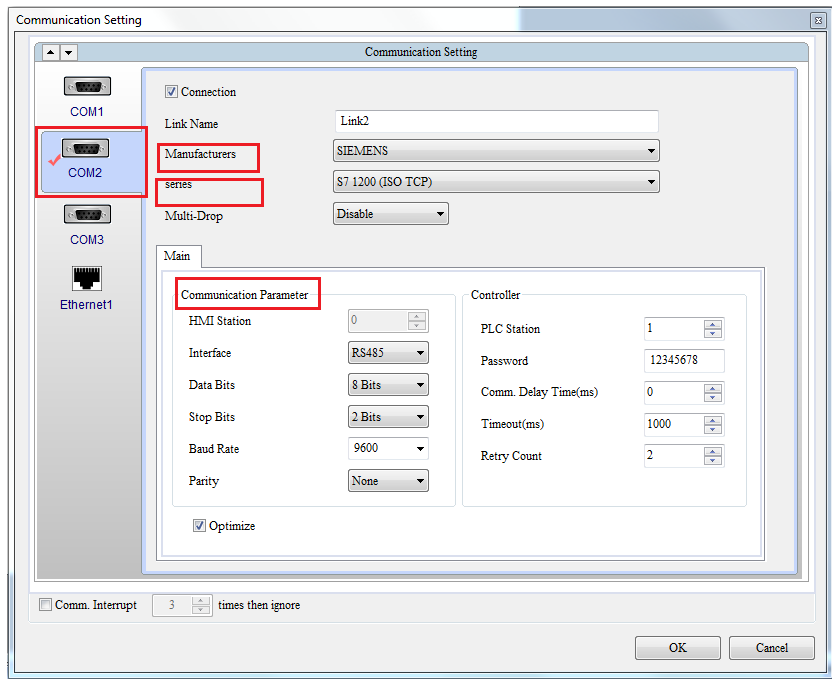Uncheck the Connection checkbox

[x=170, y=91]
